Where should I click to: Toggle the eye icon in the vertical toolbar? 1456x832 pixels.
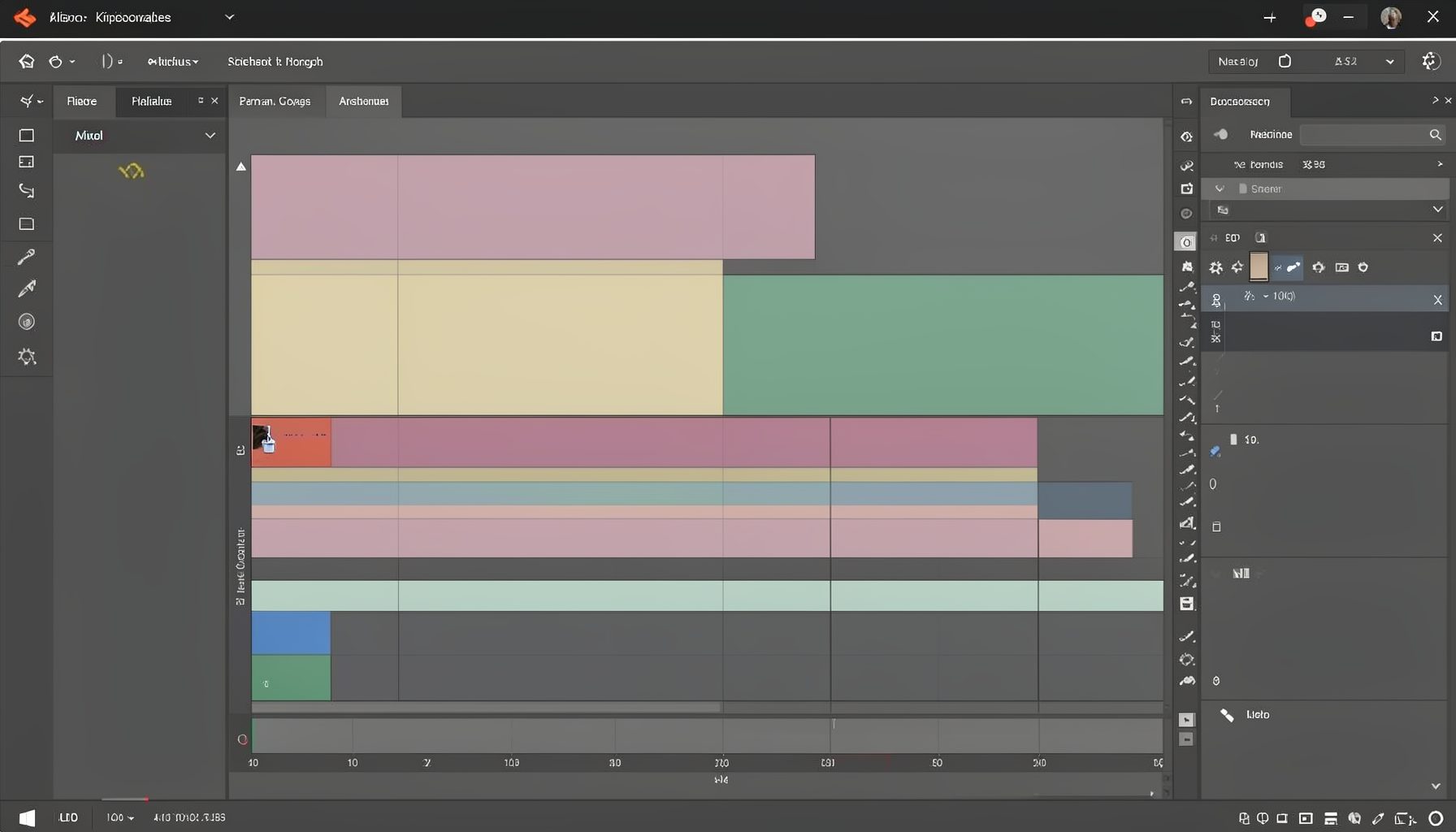coord(1187,136)
